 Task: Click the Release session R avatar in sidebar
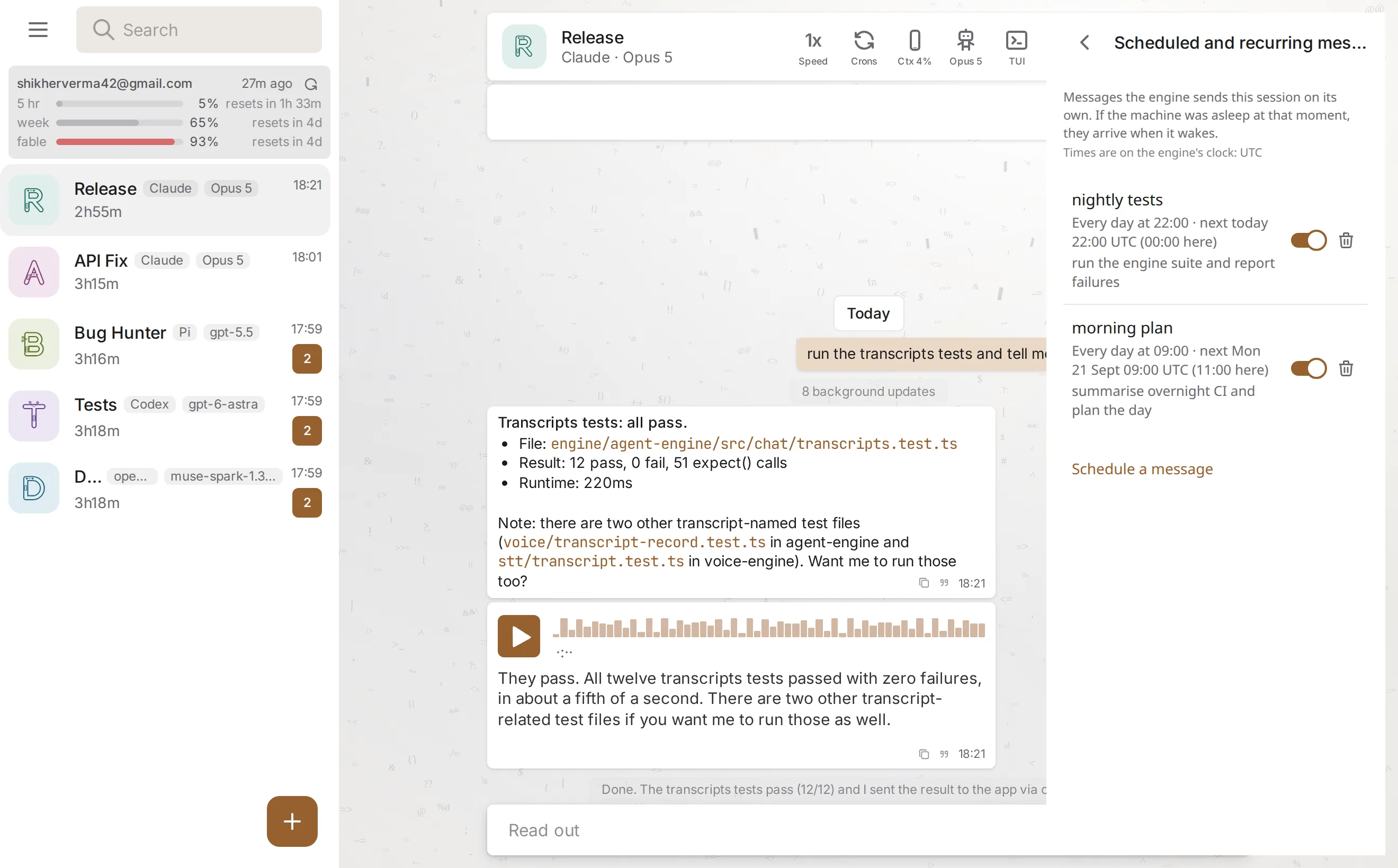(x=34, y=200)
